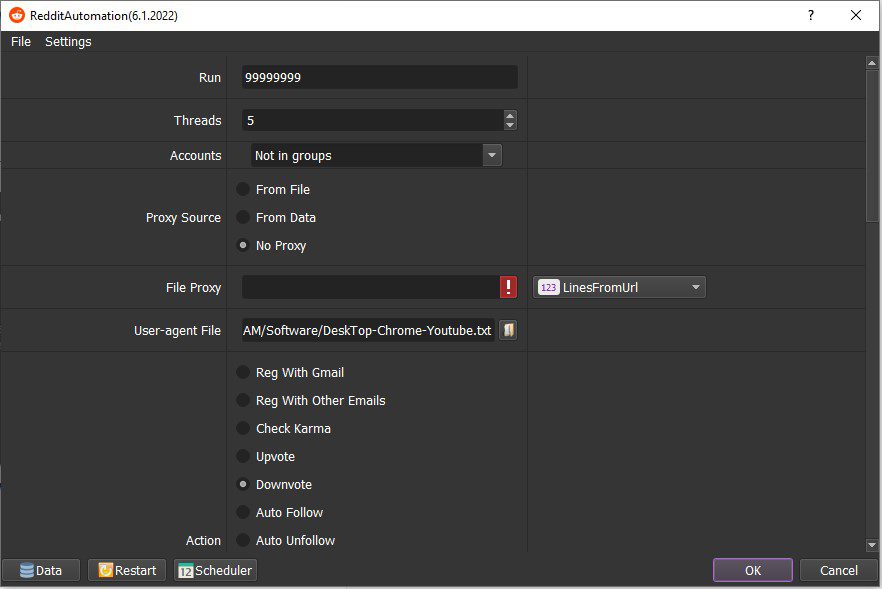This screenshot has height=589, width=882.
Task: Open the Scheduler button
Action: (215, 570)
